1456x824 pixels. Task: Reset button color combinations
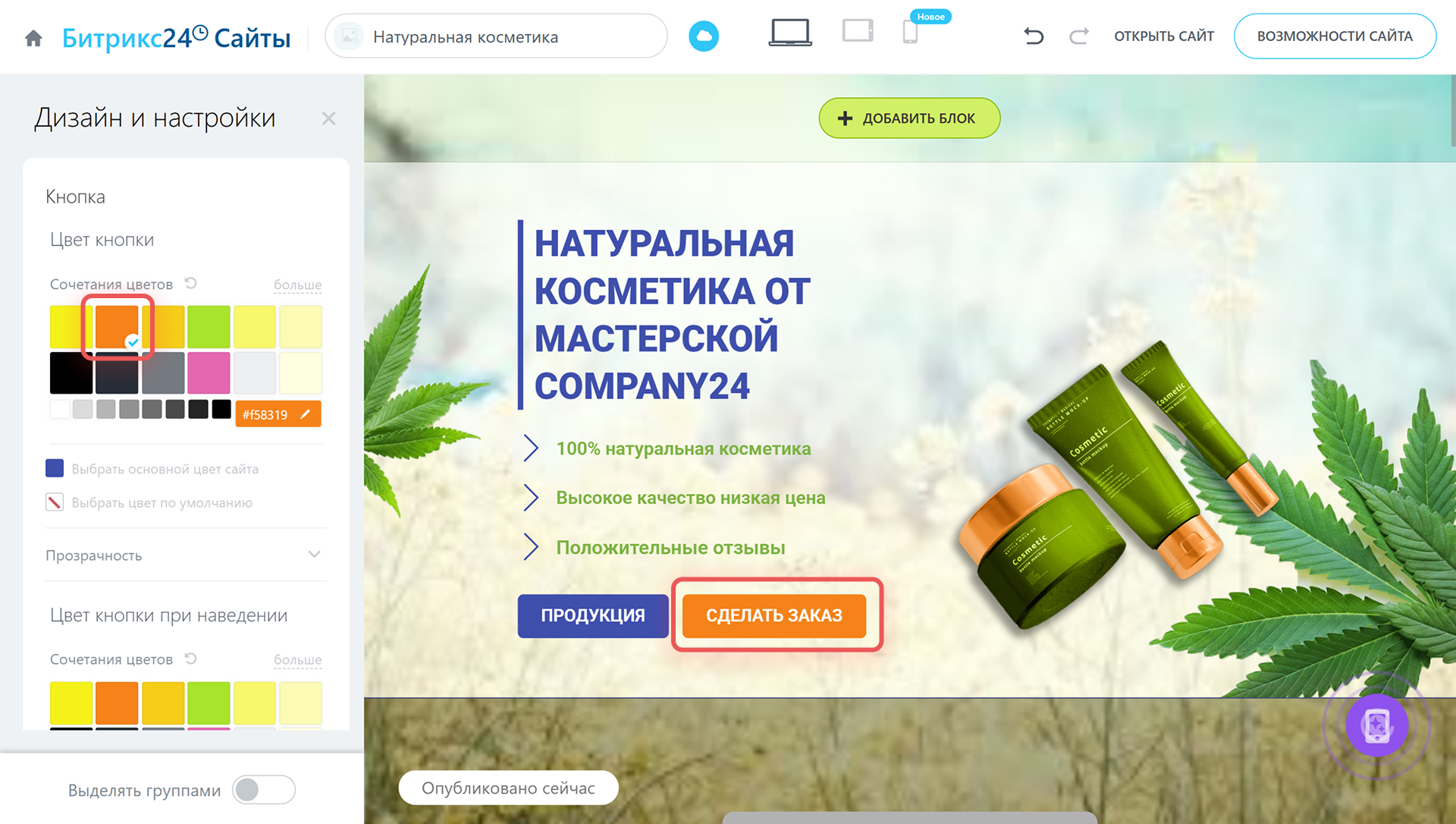coord(191,283)
